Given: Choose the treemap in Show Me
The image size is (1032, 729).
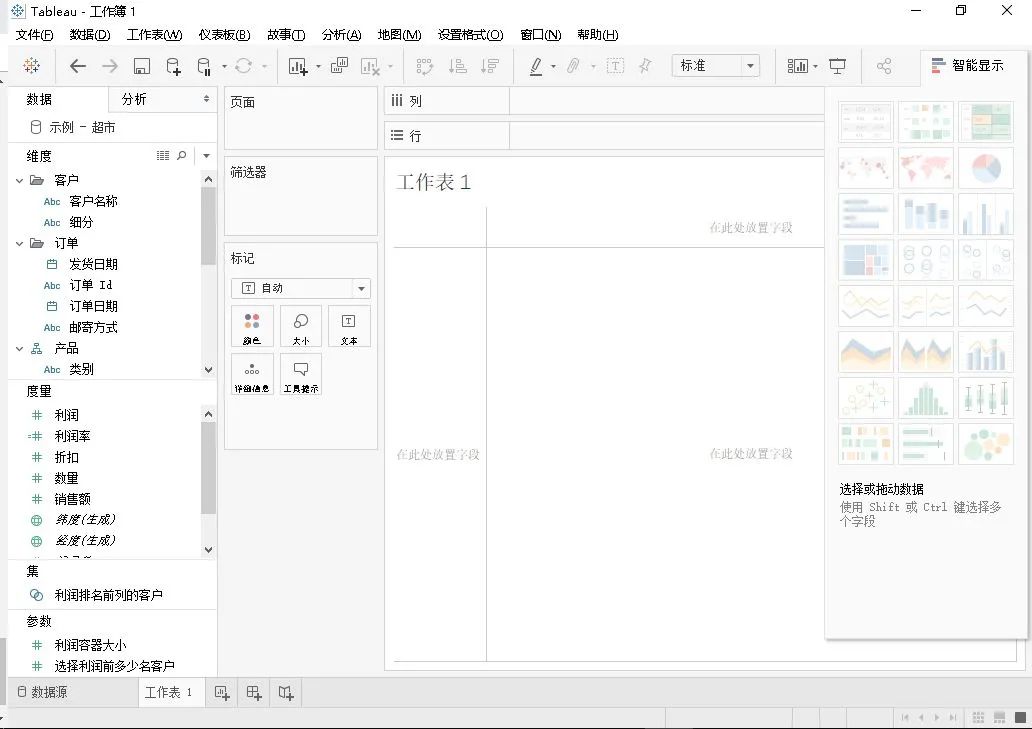Looking at the screenshot, I should coord(865,261).
